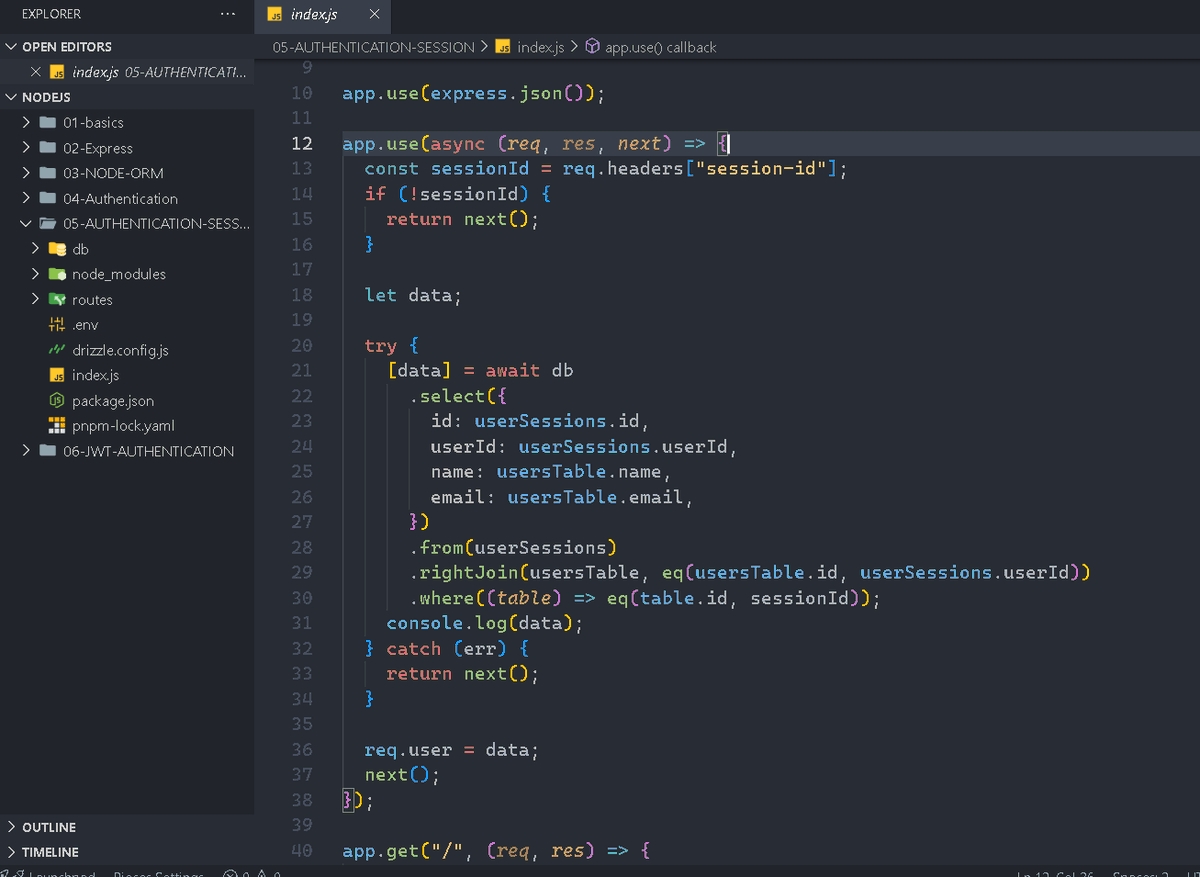Click the 'rightJoin' method on line 29
Screen dimensions: 1200x877
coord(469,573)
